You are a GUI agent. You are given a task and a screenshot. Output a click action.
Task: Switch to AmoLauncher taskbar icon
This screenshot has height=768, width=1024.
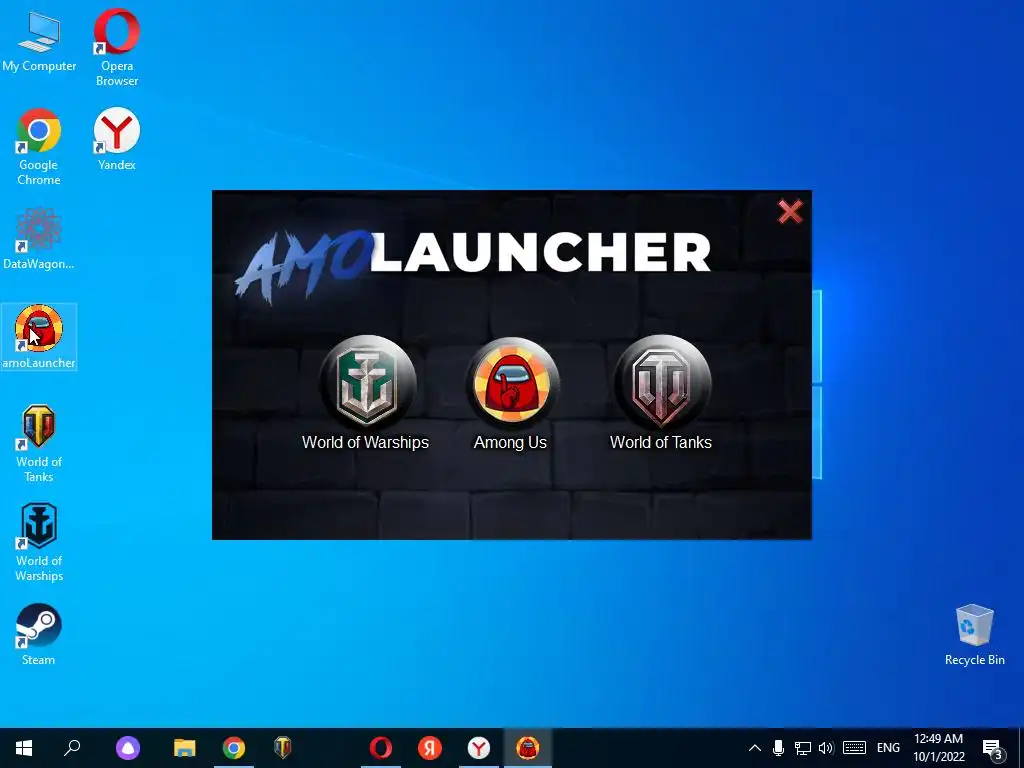pyautogui.click(x=528, y=748)
